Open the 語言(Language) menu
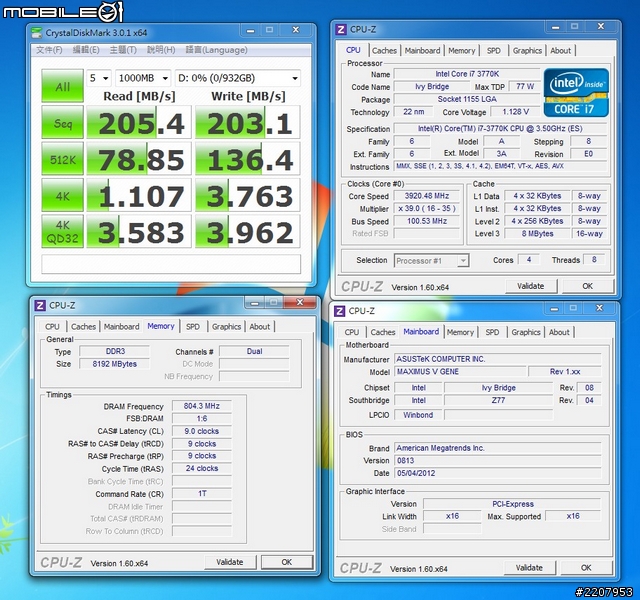The image size is (640, 600). coord(216,50)
